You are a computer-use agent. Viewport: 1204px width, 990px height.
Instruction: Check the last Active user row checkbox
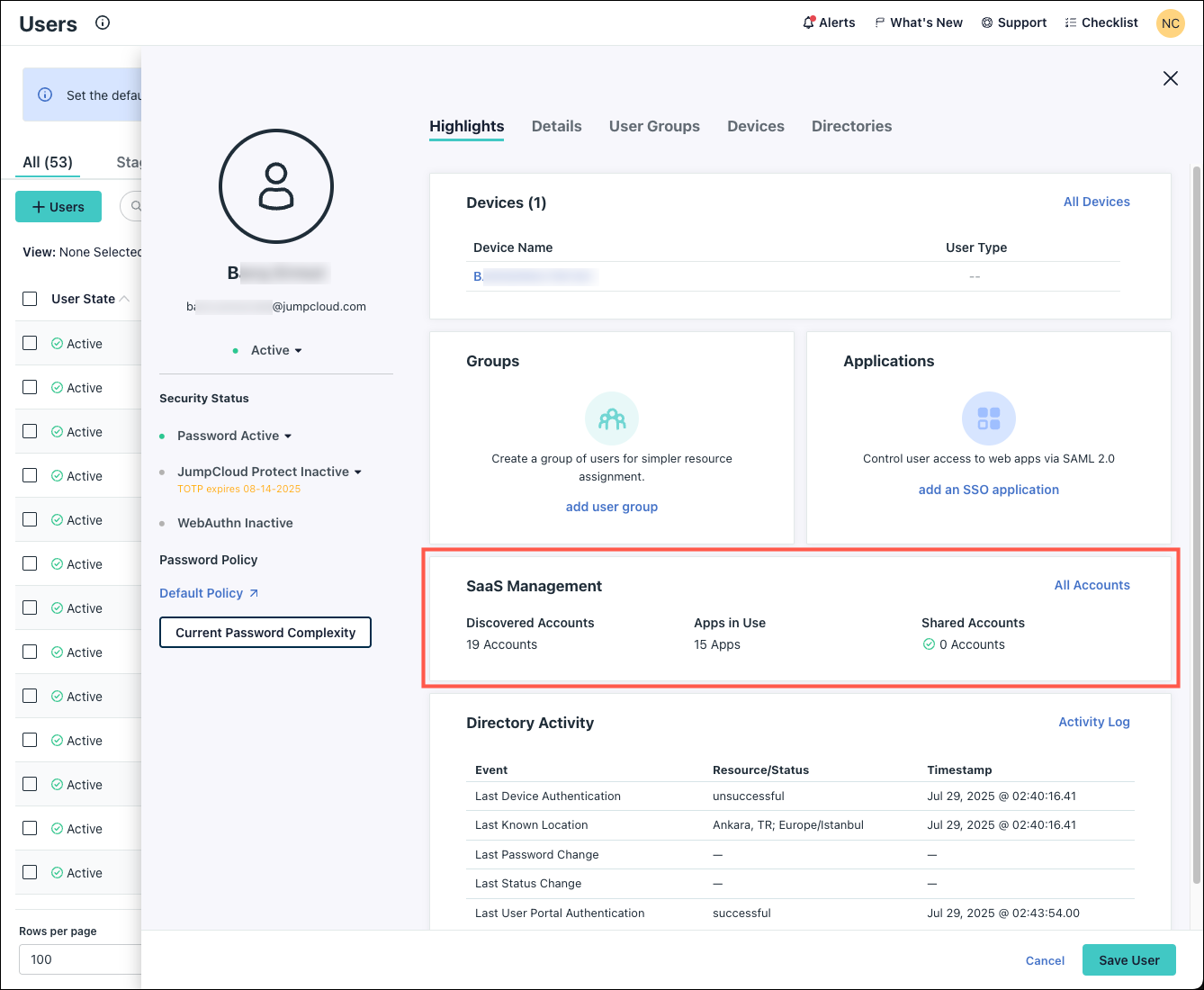coord(30,872)
